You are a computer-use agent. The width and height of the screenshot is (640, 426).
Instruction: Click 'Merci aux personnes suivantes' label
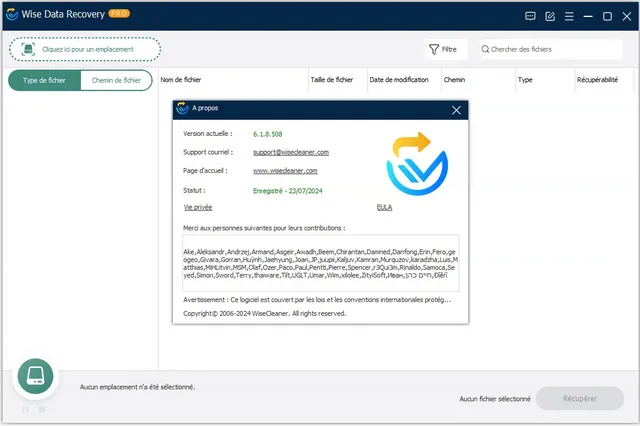coord(264,228)
